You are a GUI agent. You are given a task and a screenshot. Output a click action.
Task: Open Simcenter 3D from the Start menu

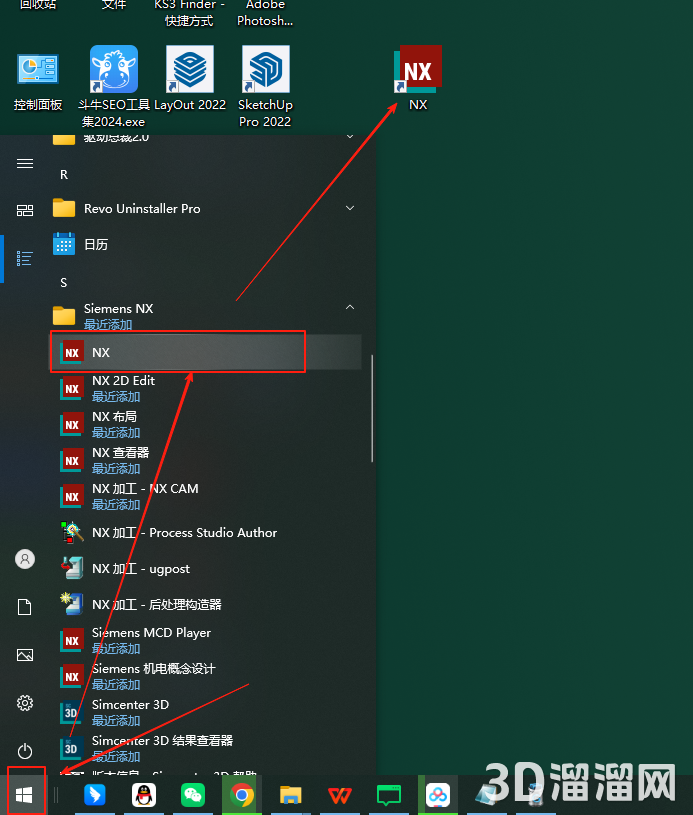[130, 712]
